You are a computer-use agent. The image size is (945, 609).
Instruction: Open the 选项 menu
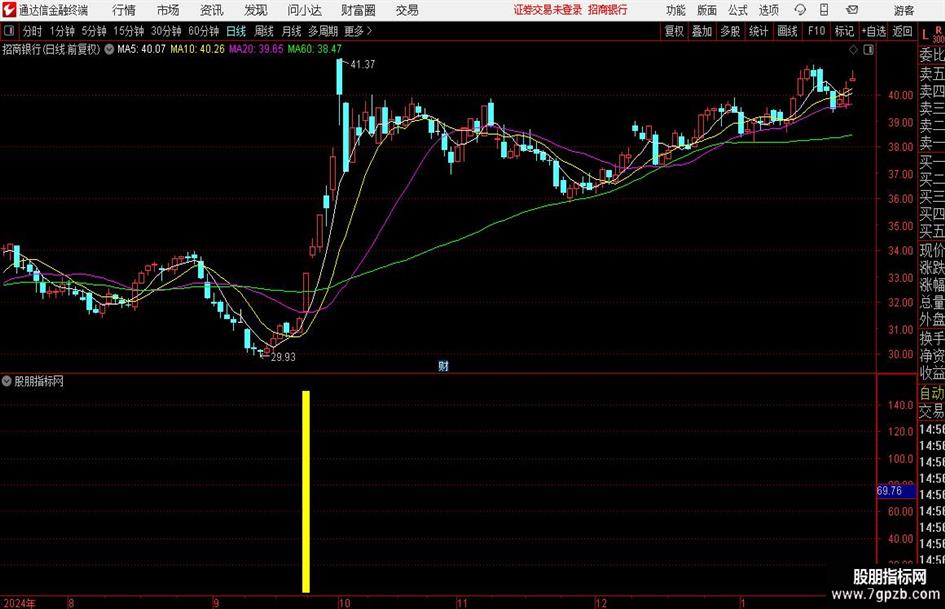tap(768, 10)
